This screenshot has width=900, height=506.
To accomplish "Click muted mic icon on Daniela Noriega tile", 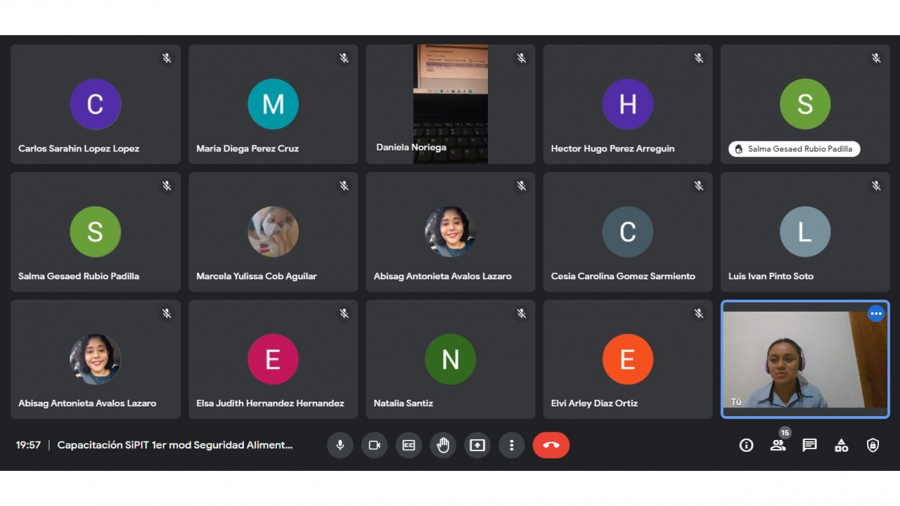I will [x=521, y=59].
